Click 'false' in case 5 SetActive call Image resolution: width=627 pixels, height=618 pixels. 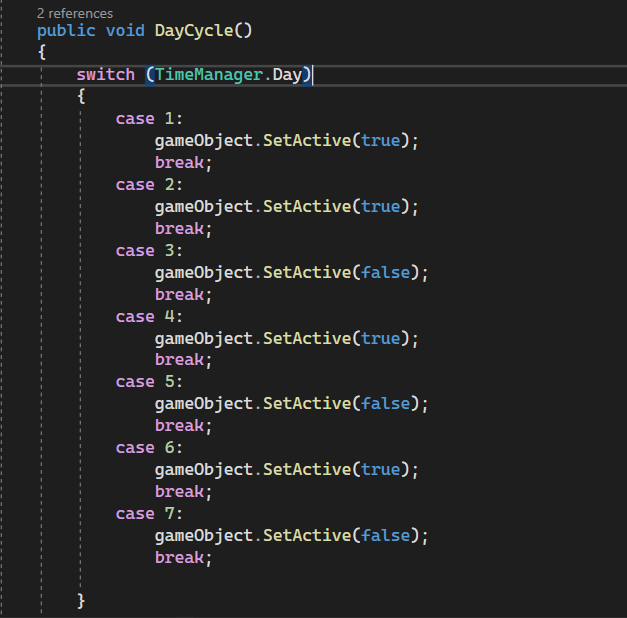(x=386, y=404)
